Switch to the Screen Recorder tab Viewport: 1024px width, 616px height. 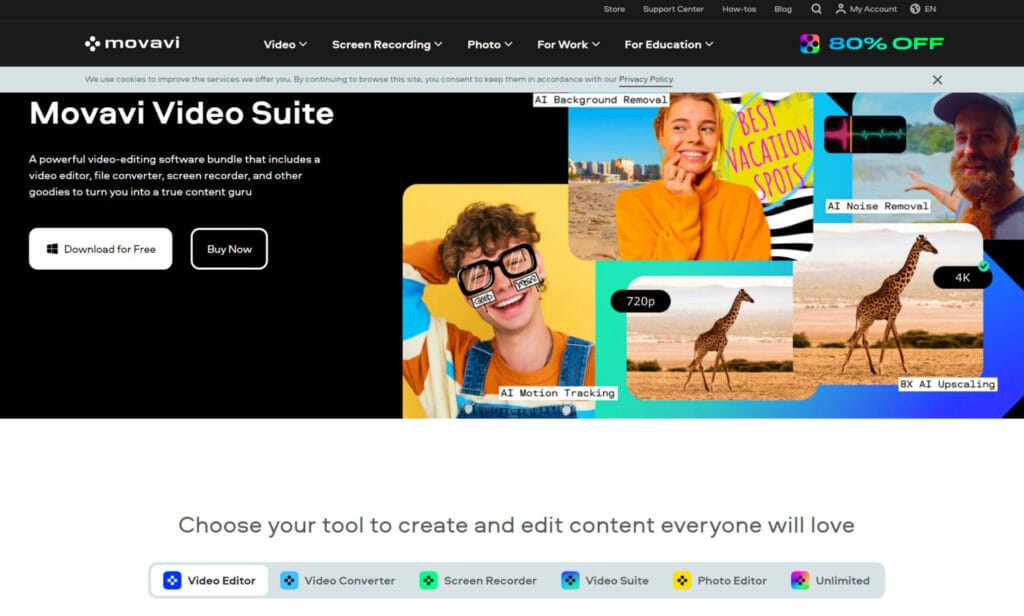coord(477,580)
